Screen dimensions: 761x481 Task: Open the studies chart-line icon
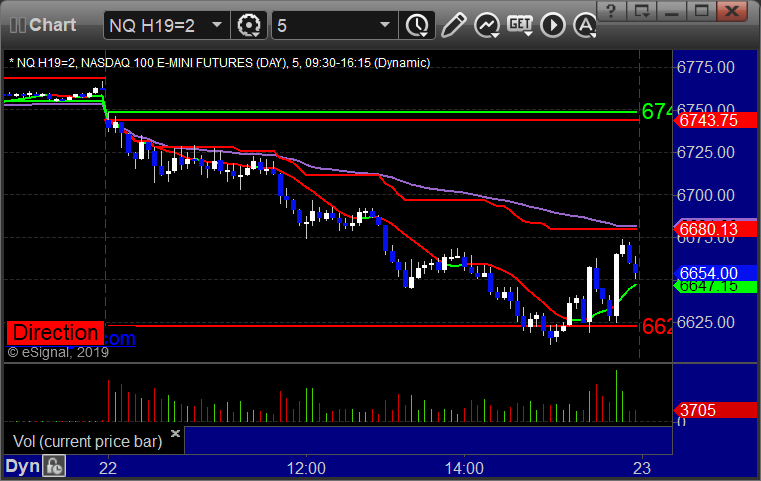(487, 25)
